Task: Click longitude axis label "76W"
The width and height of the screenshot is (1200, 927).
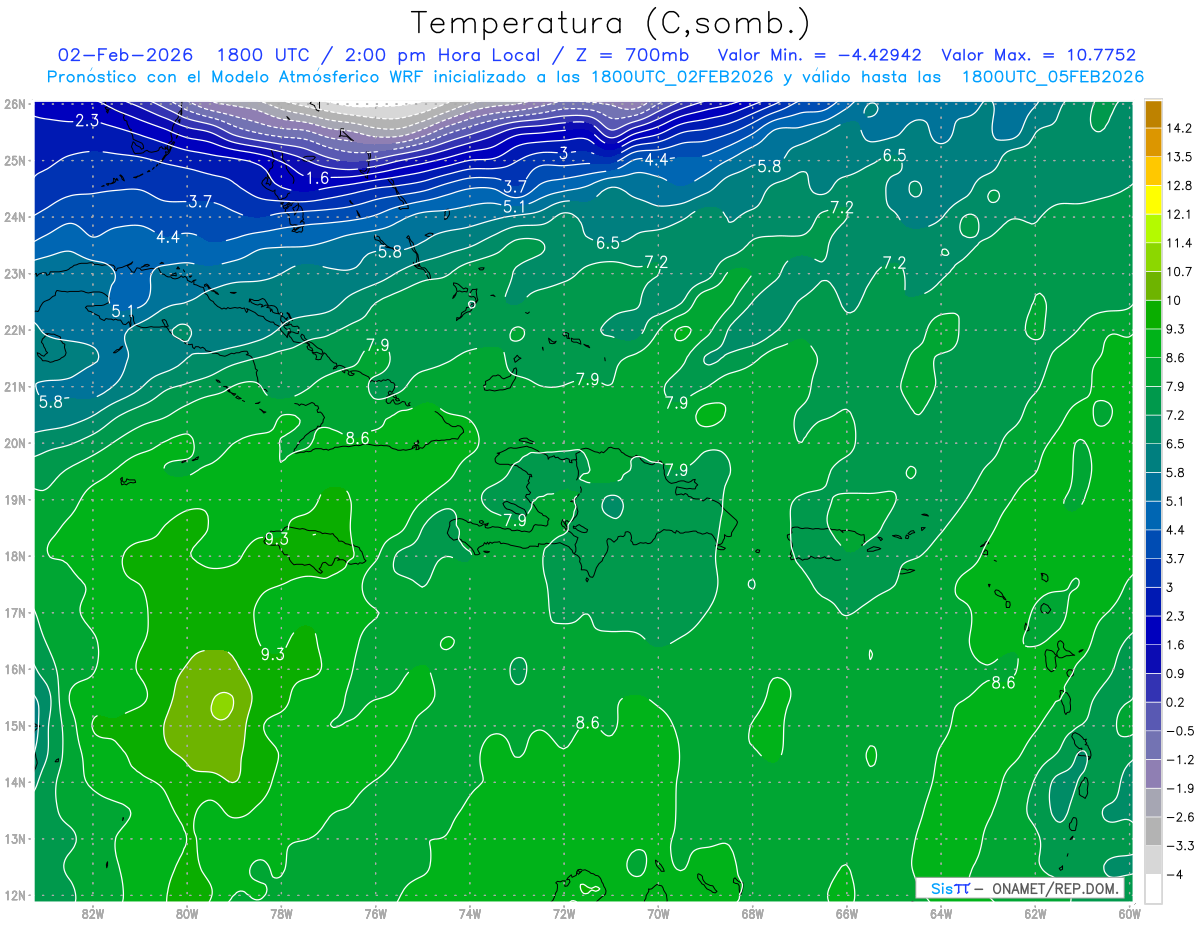Action: point(375,913)
